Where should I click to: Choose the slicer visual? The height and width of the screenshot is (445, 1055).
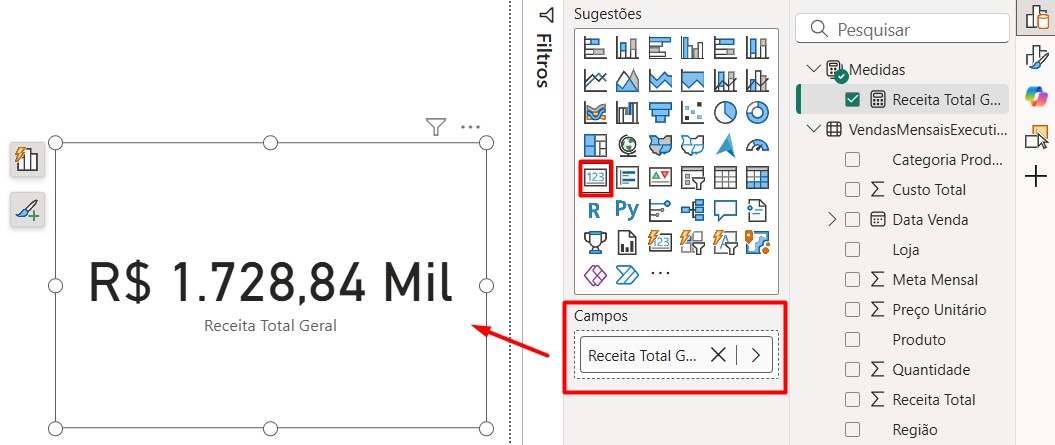692,178
